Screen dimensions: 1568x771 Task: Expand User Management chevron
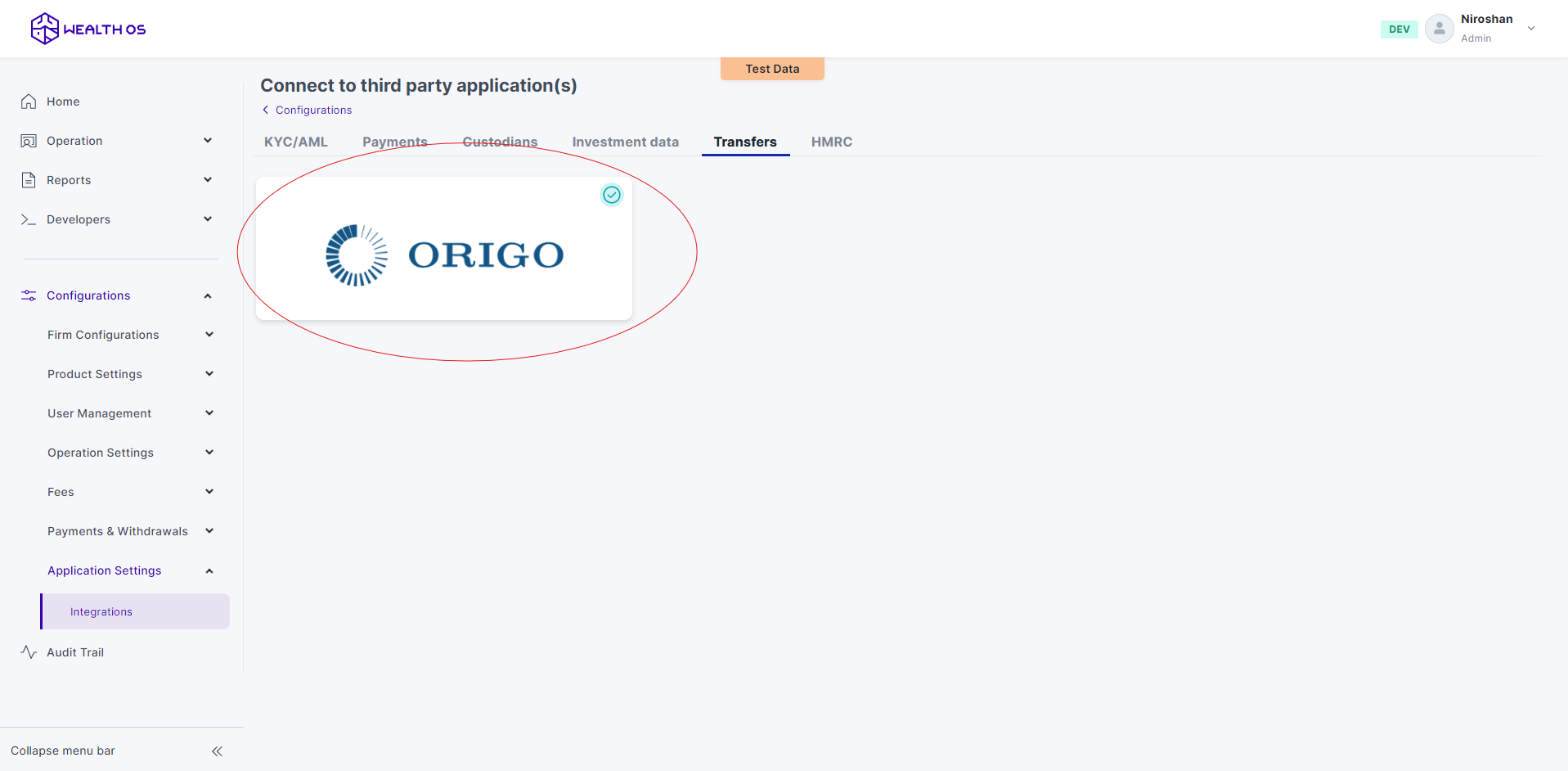coord(209,413)
